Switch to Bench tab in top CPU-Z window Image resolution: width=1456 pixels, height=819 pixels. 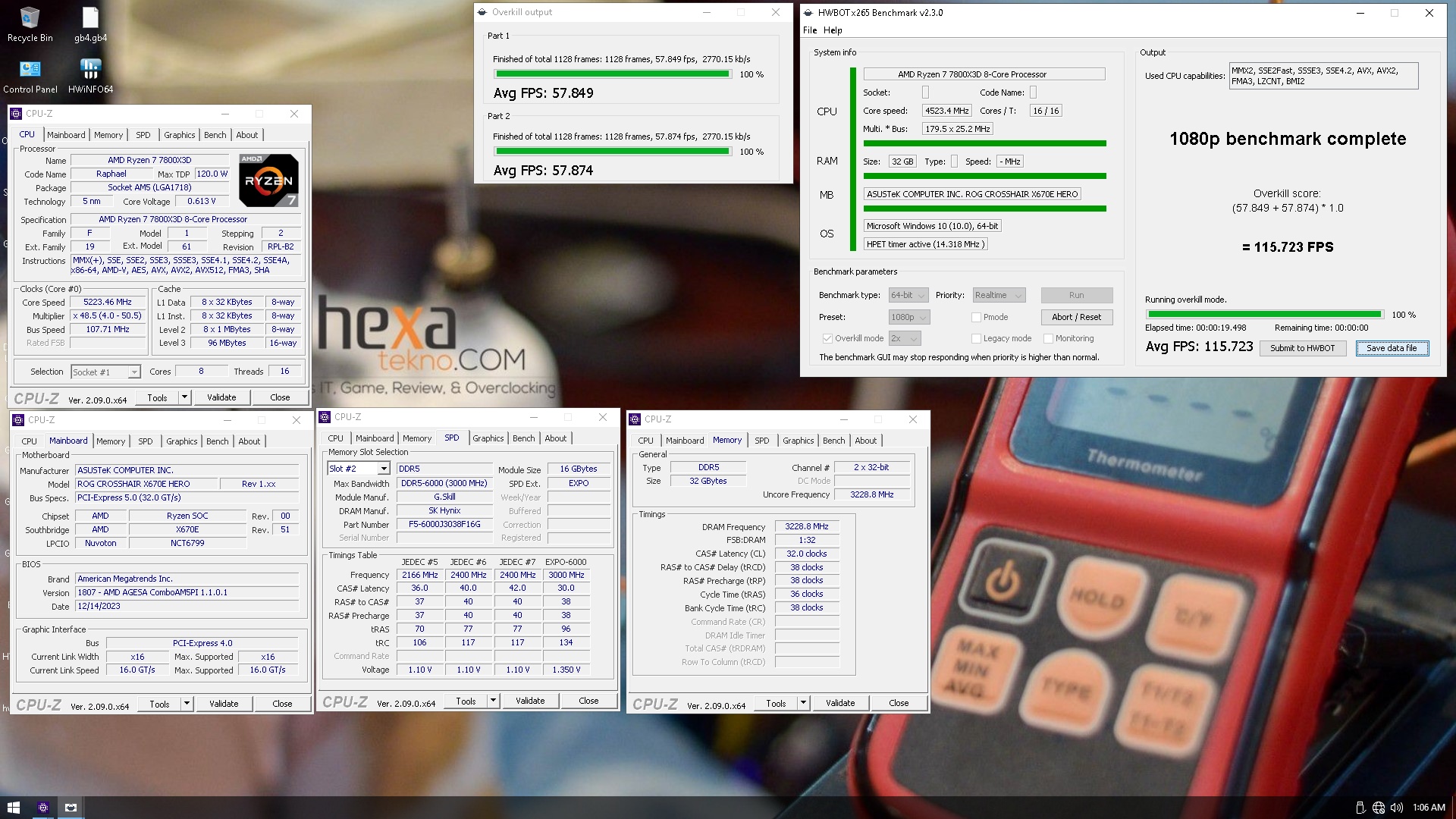pos(215,135)
